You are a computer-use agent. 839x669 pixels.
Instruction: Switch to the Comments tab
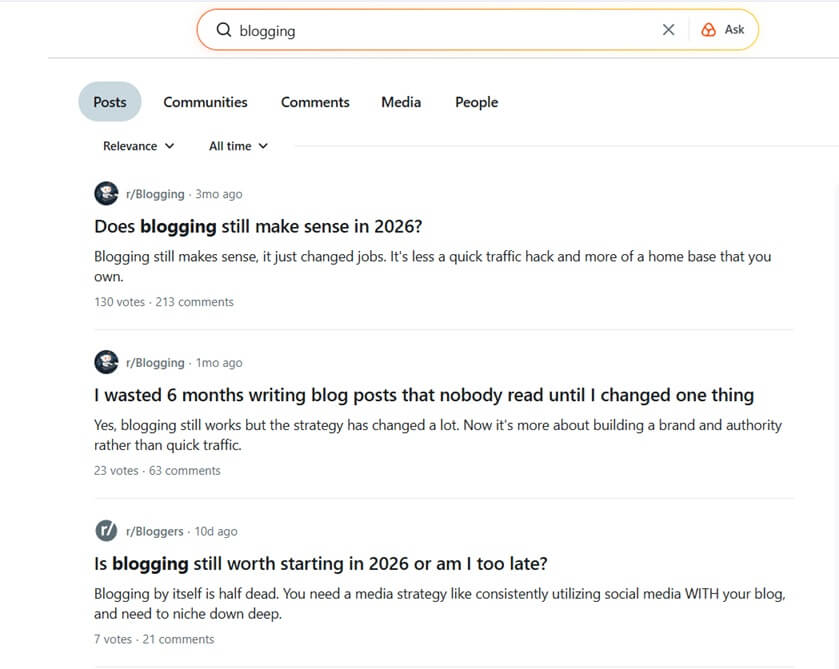[x=315, y=102]
